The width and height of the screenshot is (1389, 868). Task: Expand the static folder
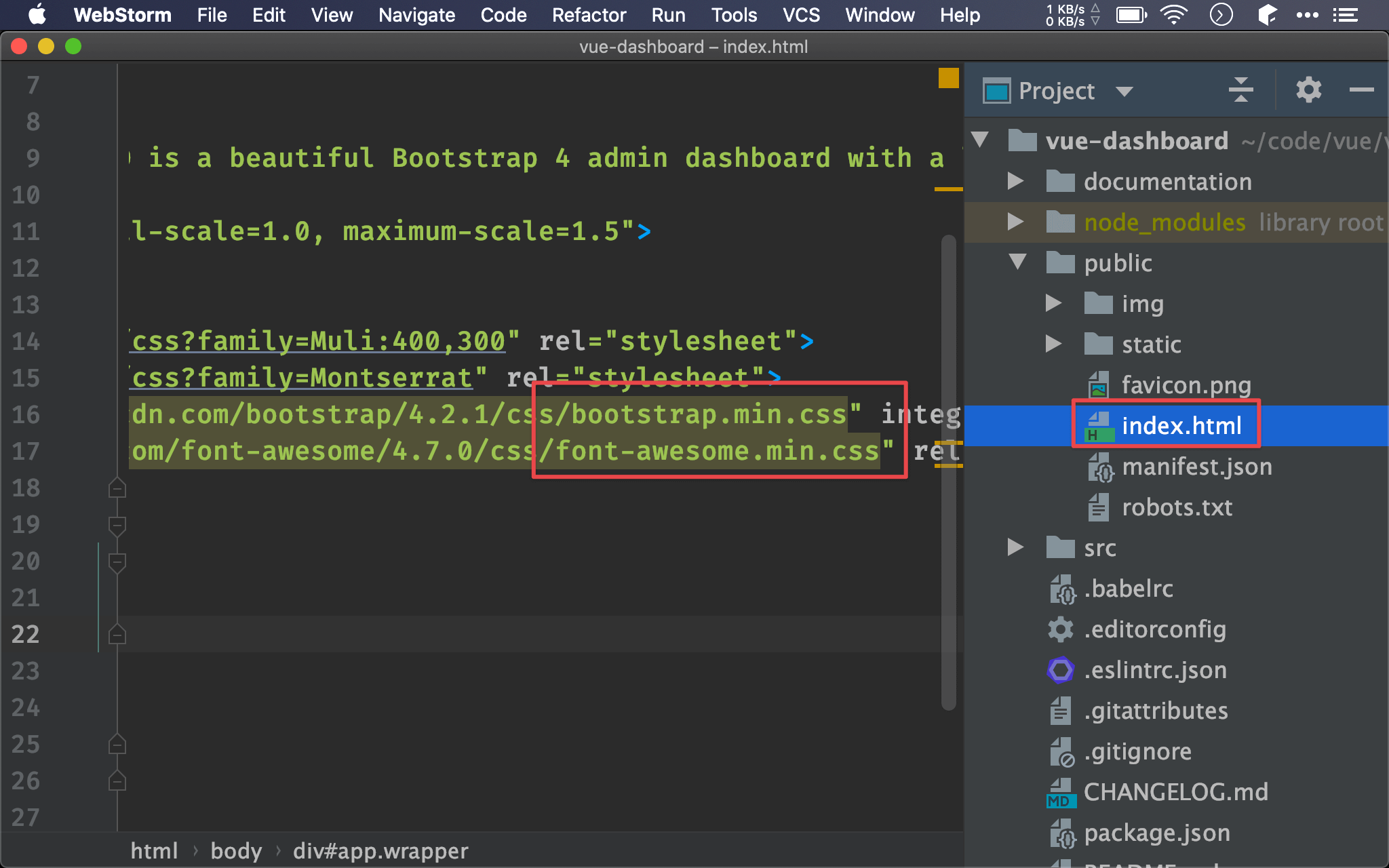pos(1053,344)
